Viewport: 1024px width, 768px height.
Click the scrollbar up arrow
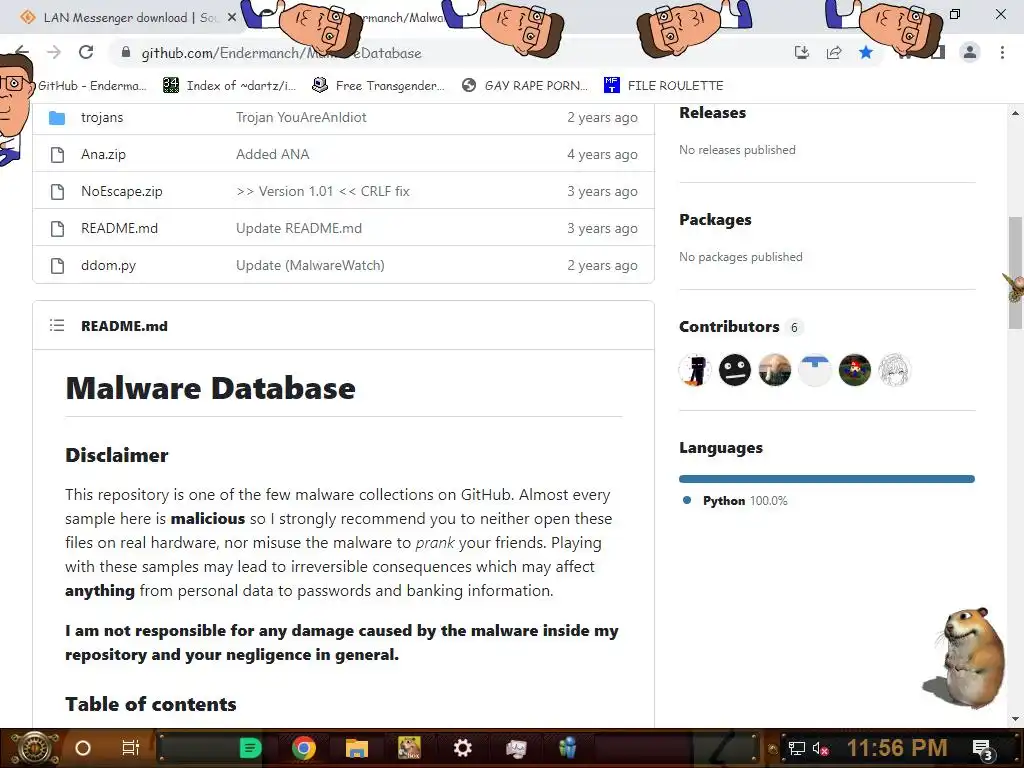(x=1015, y=113)
